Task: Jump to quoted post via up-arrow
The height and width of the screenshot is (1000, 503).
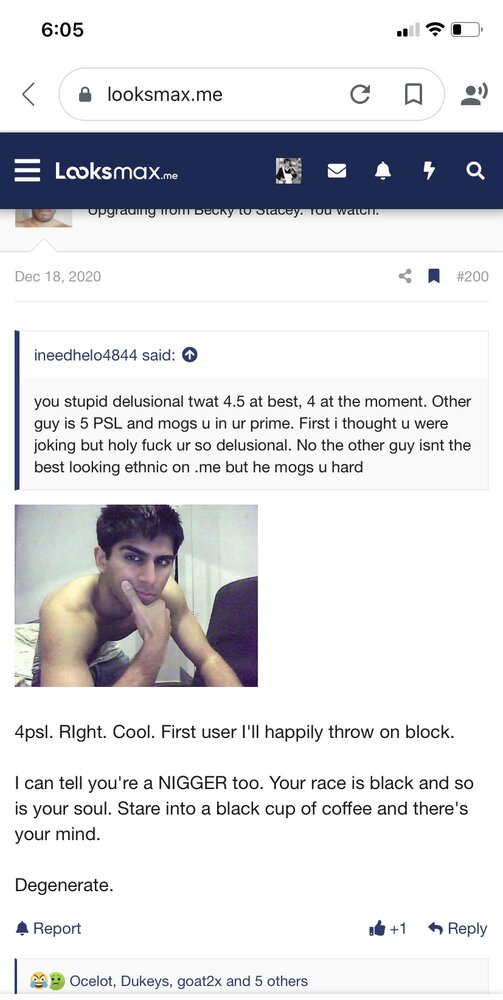Action: point(189,355)
